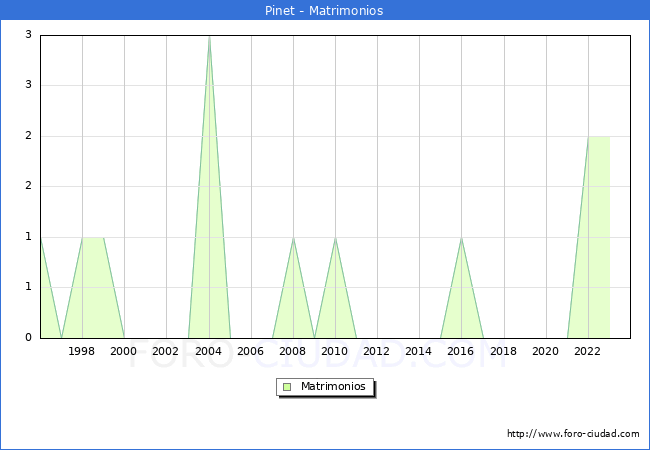Click the 2000 x-axis label
650x450 pixels.
(x=124, y=351)
